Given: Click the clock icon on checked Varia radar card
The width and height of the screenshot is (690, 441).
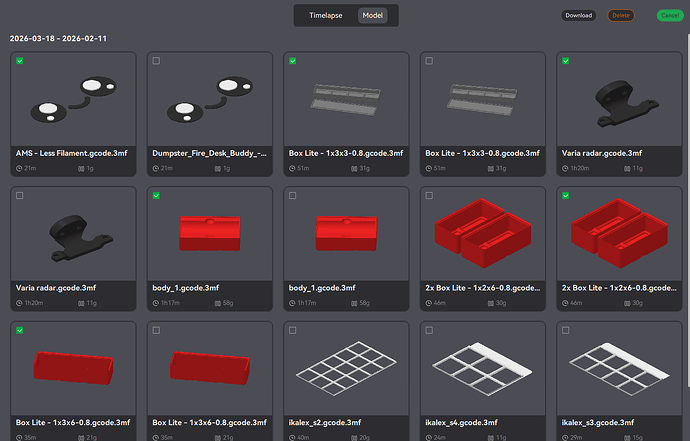Looking at the screenshot, I should [x=565, y=169].
